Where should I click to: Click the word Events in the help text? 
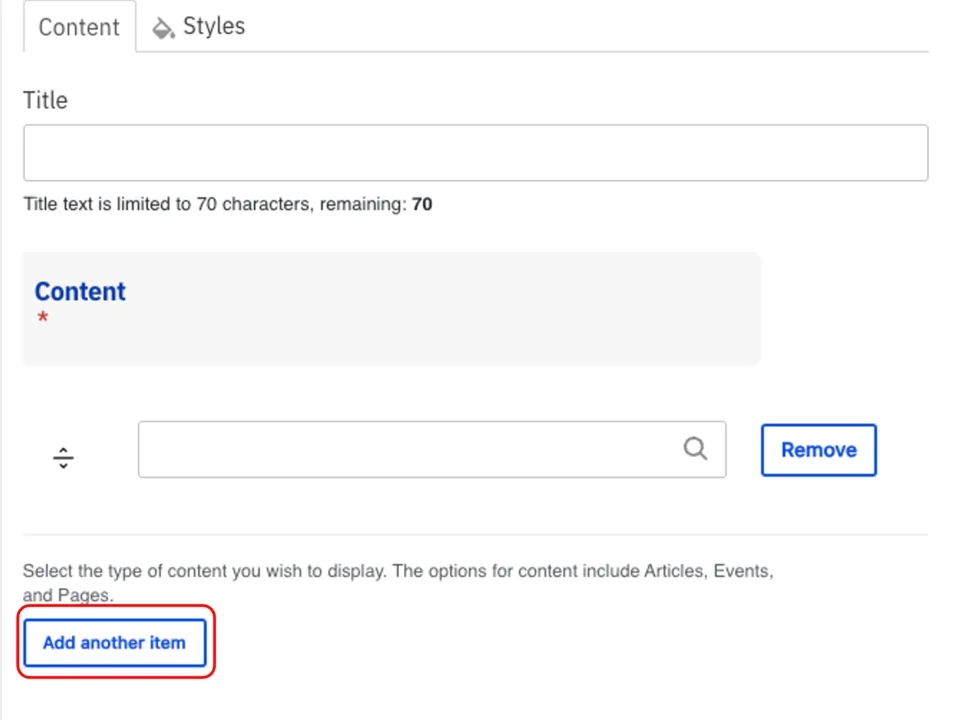(x=741, y=572)
